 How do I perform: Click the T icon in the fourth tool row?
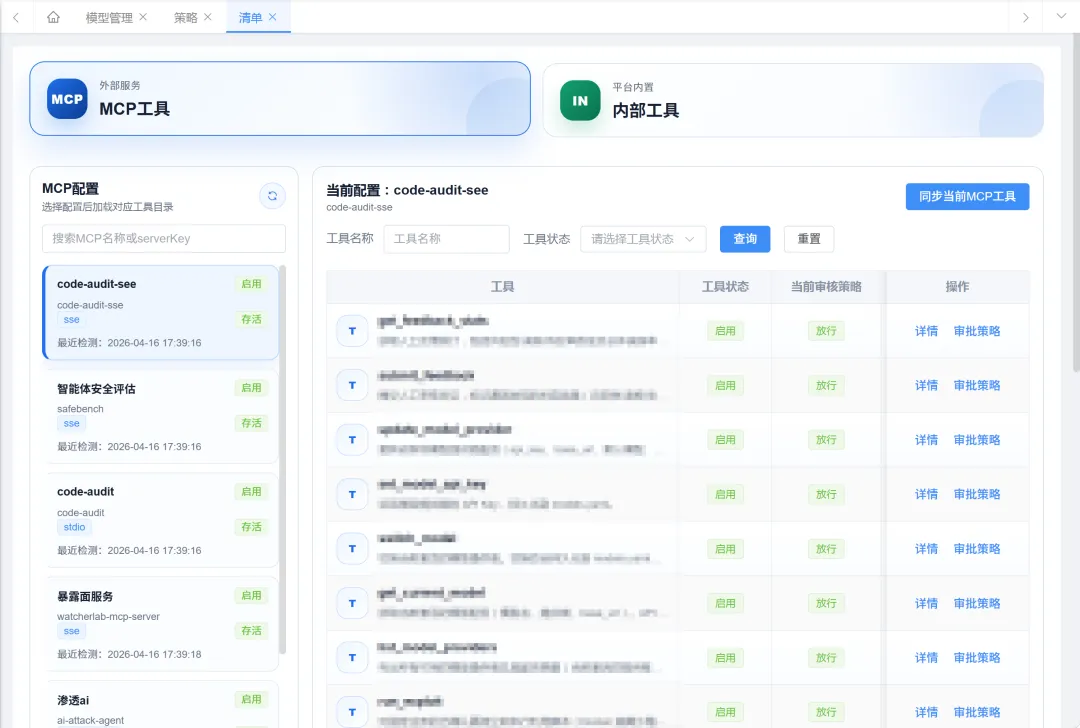click(352, 495)
